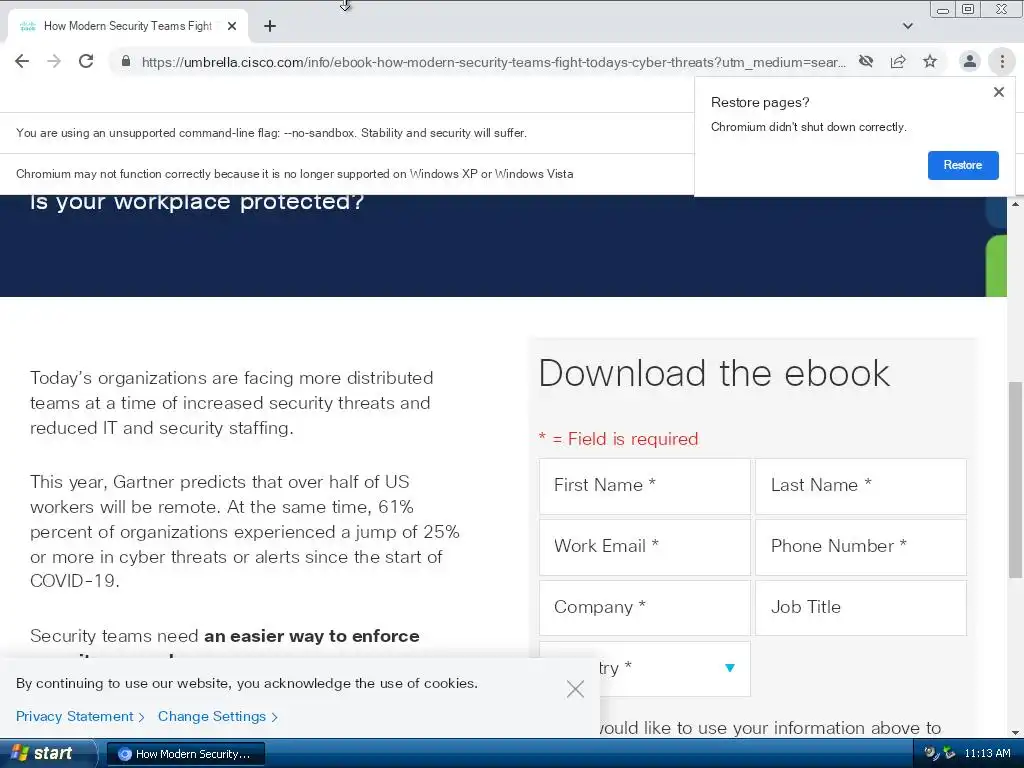This screenshot has width=1024, height=768.
Task: Expand the Country dropdown arrow
Action: (730, 667)
